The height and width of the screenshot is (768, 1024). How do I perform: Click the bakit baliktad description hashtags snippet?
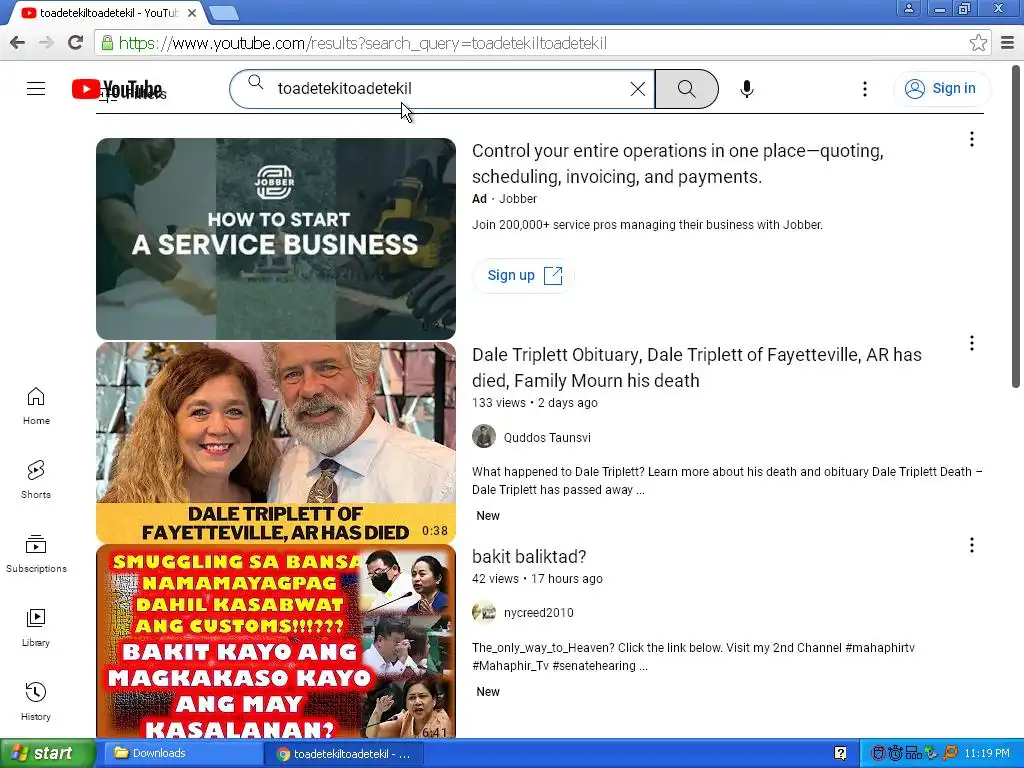click(x=693, y=656)
